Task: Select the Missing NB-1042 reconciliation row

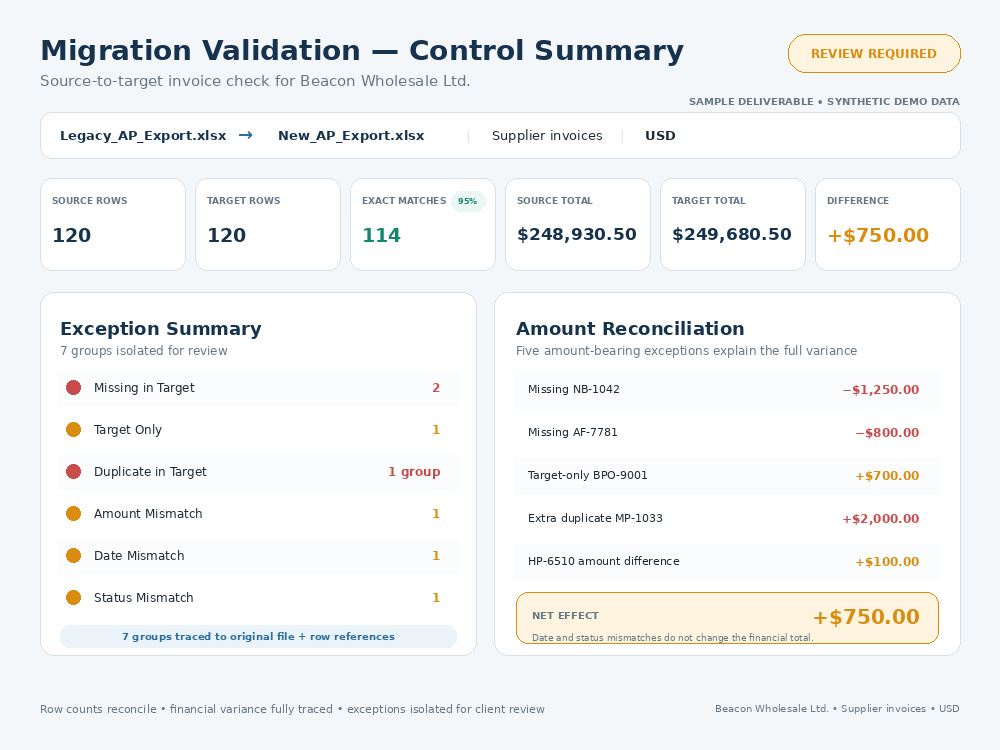Action: tap(727, 390)
